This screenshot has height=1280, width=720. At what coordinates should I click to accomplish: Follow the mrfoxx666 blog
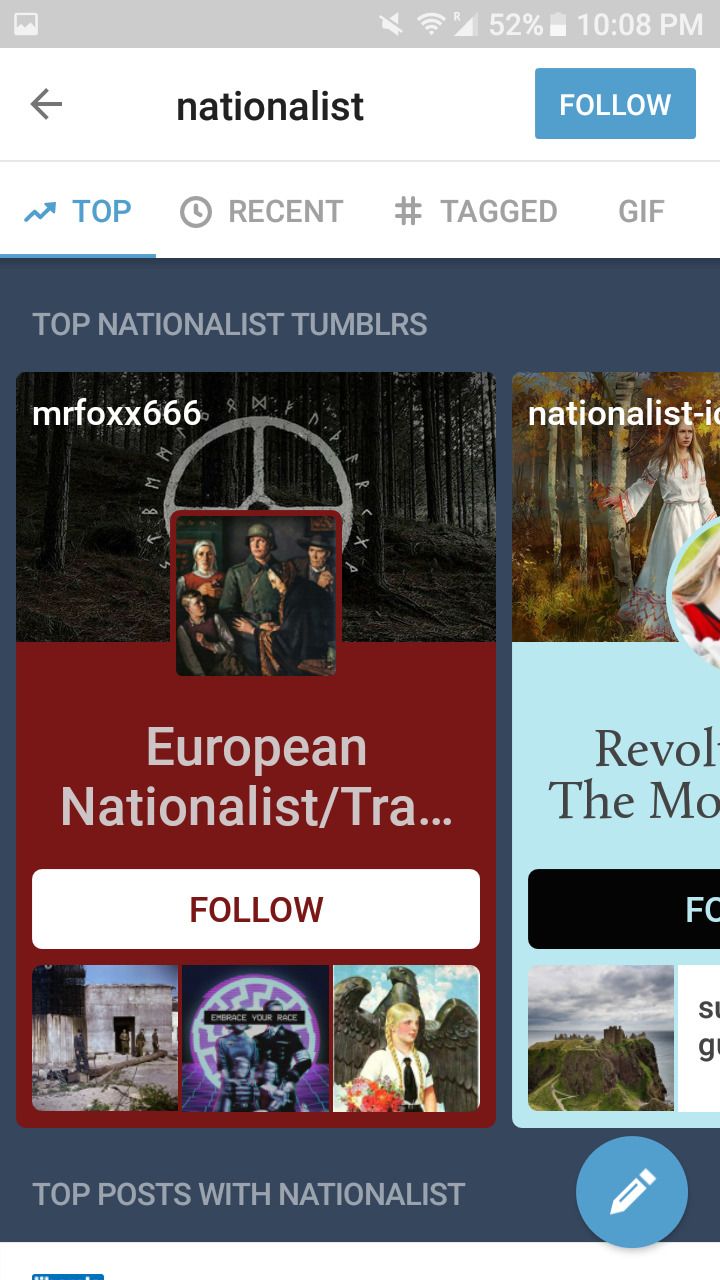point(256,909)
